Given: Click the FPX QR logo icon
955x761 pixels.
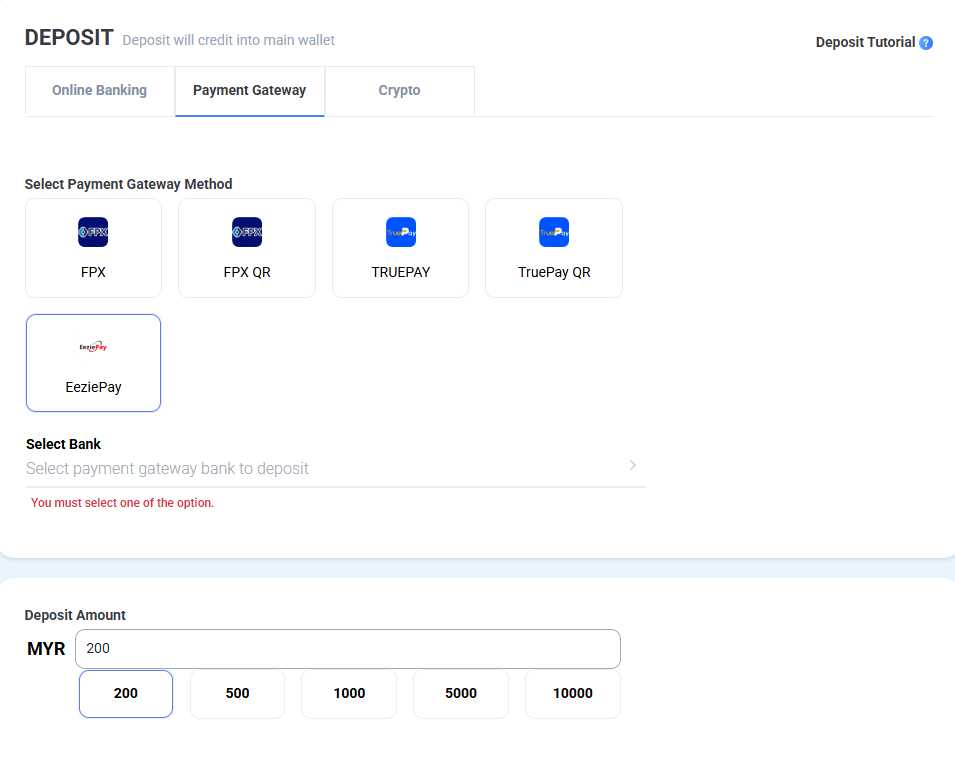Looking at the screenshot, I should click(x=247, y=232).
